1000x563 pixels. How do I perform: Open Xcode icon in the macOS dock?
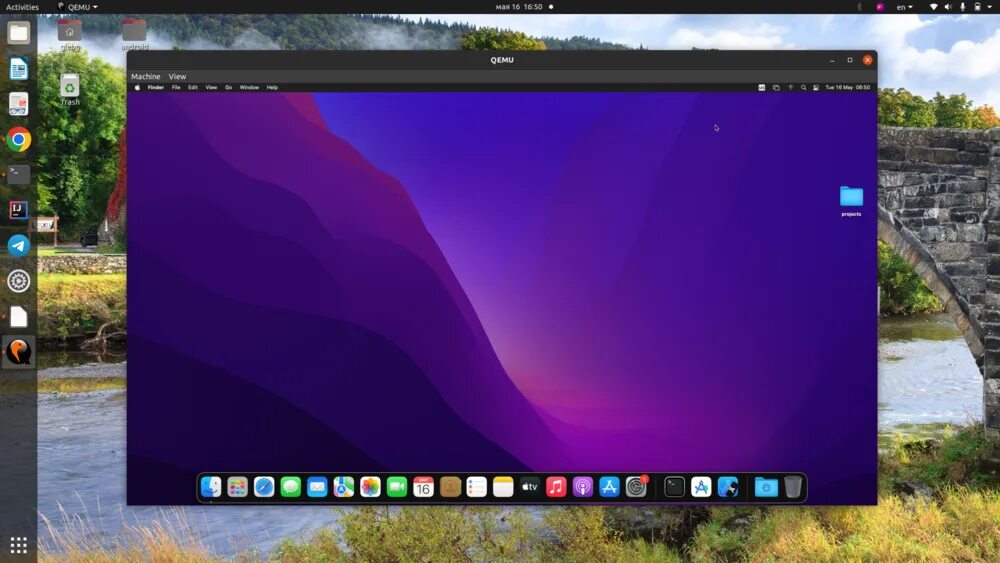click(728, 487)
